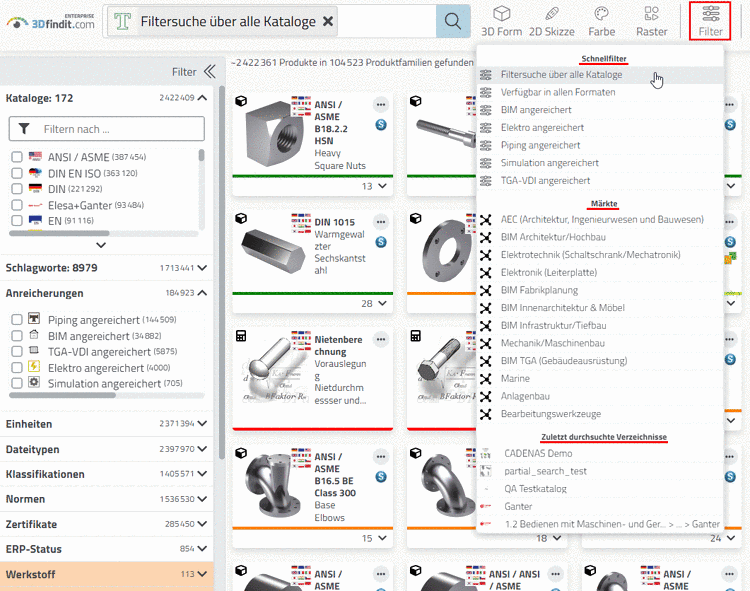Enable Simulation angereichert checkbox in sidebar
The image size is (750, 591).
pos(17,383)
